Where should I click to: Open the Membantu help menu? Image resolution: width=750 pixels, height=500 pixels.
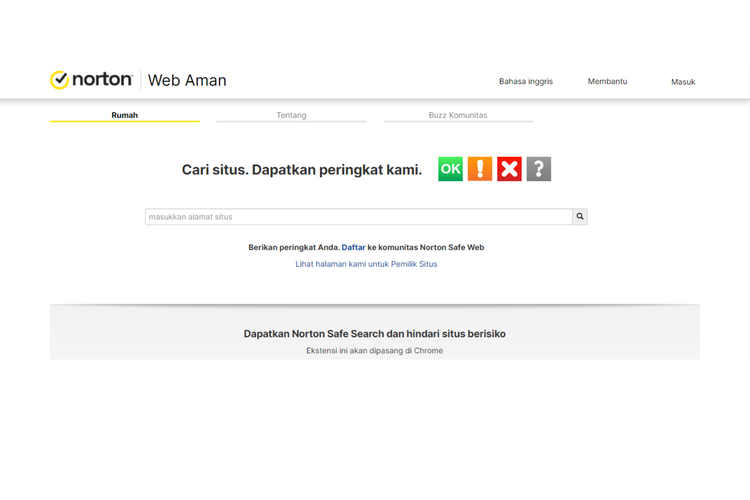pos(607,81)
